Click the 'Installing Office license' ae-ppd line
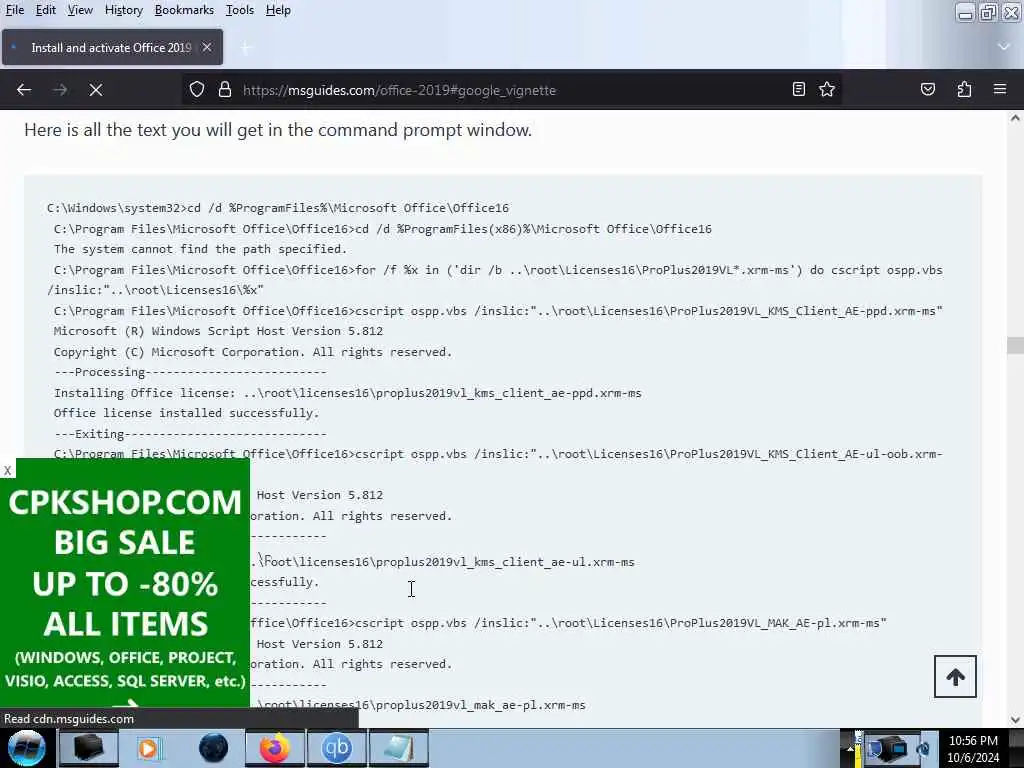Image resolution: width=1024 pixels, height=768 pixels. click(x=347, y=393)
